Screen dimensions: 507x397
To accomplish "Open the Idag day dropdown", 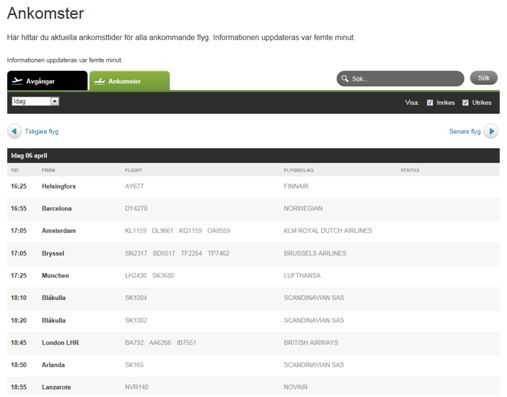I will 35,101.
